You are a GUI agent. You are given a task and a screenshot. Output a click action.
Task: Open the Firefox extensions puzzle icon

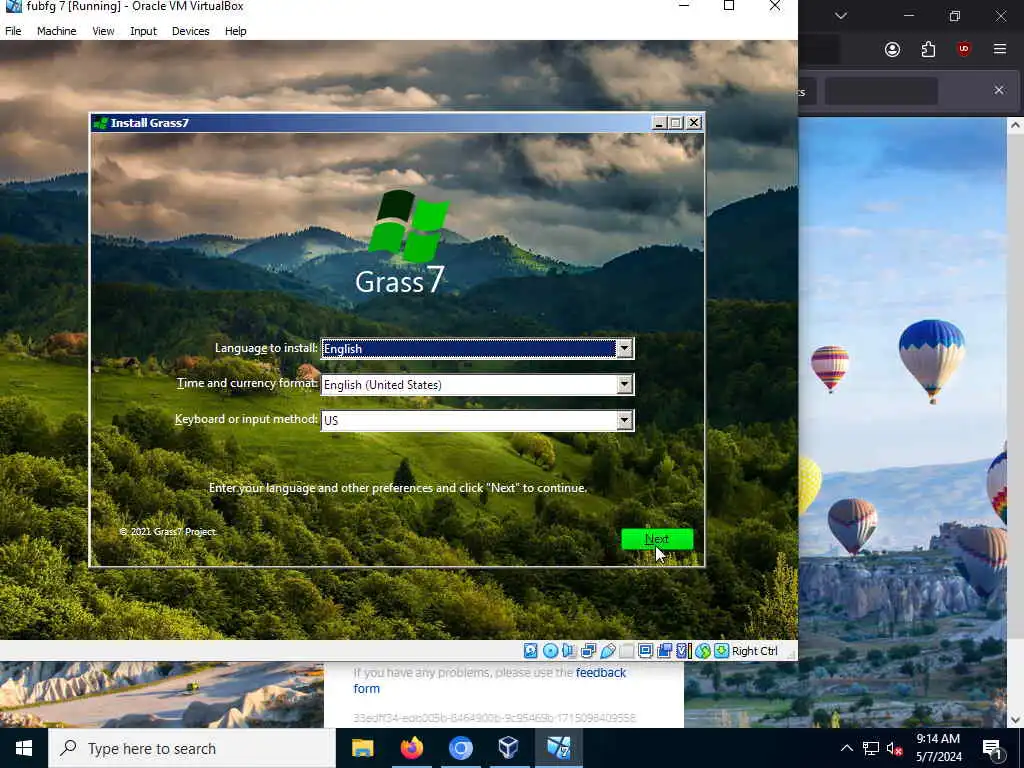928,50
